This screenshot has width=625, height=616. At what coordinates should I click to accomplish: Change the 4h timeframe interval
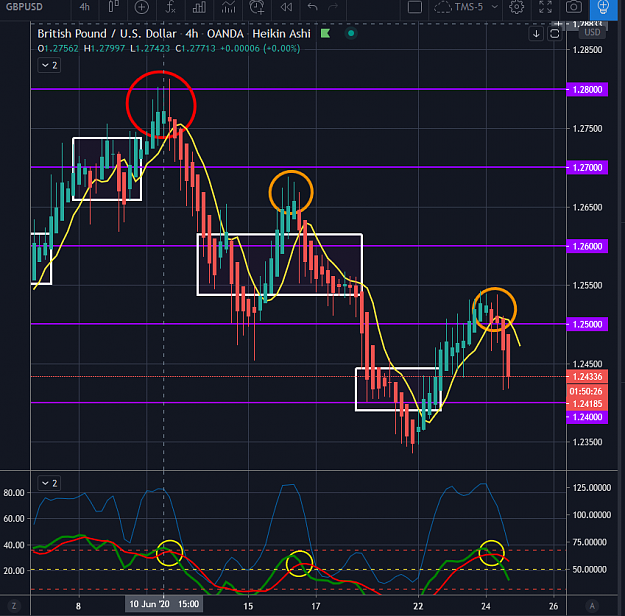pyautogui.click(x=84, y=7)
